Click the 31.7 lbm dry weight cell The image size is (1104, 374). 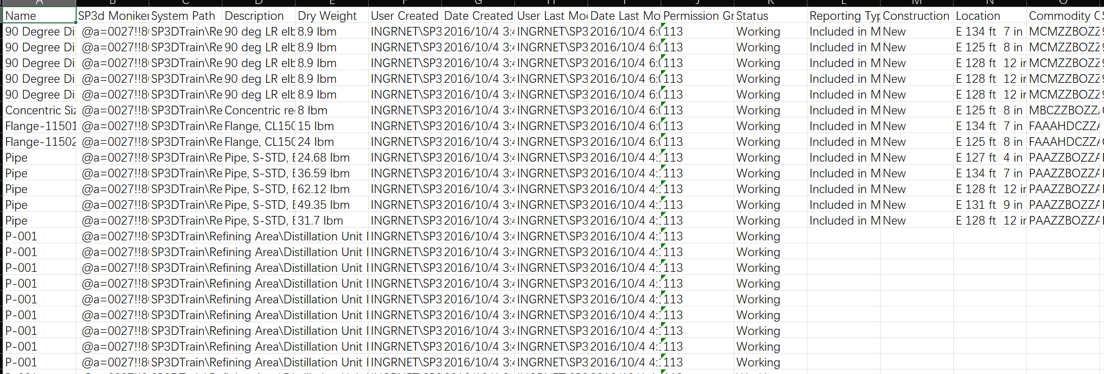[332, 220]
